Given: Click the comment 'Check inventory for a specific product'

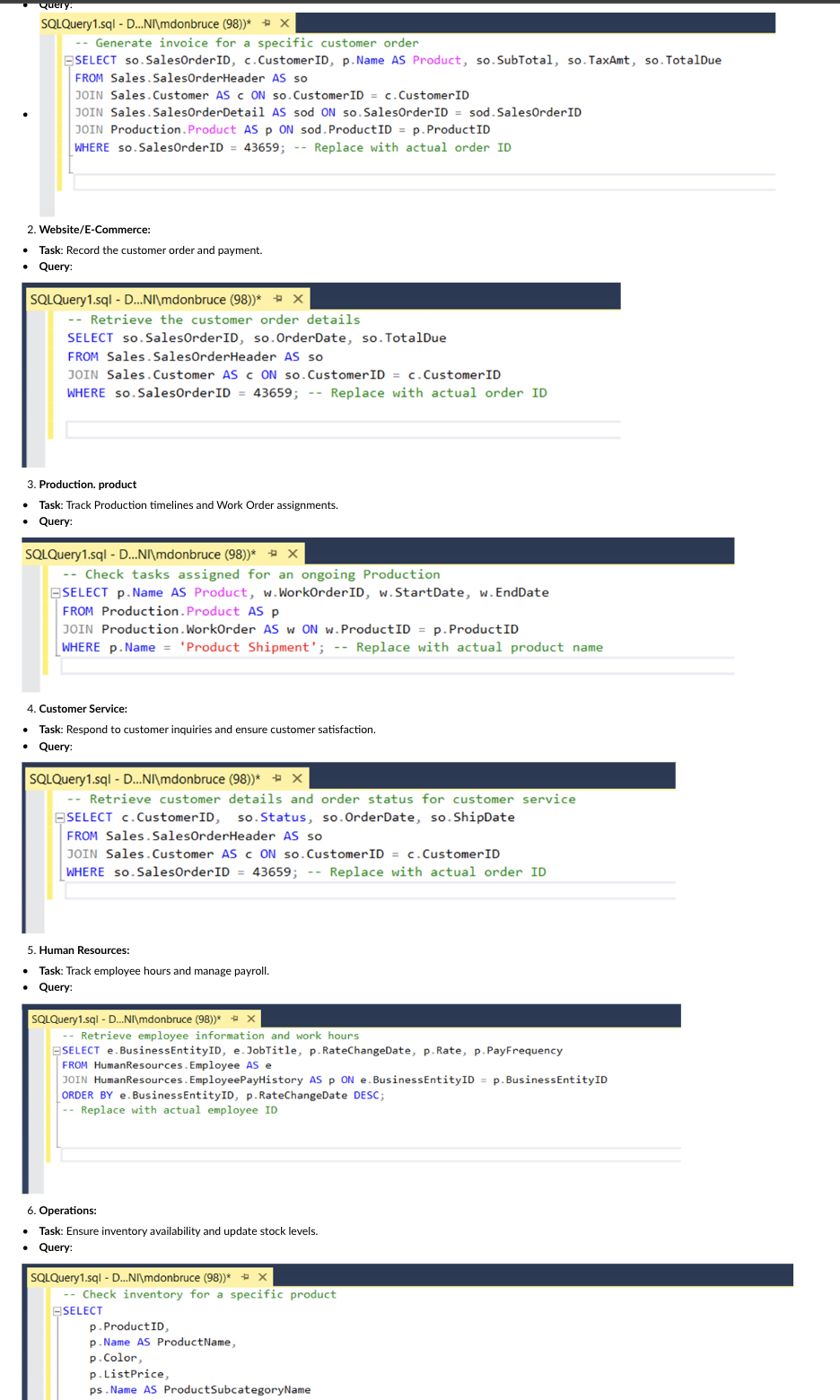Looking at the screenshot, I should tap(200, 1294).
